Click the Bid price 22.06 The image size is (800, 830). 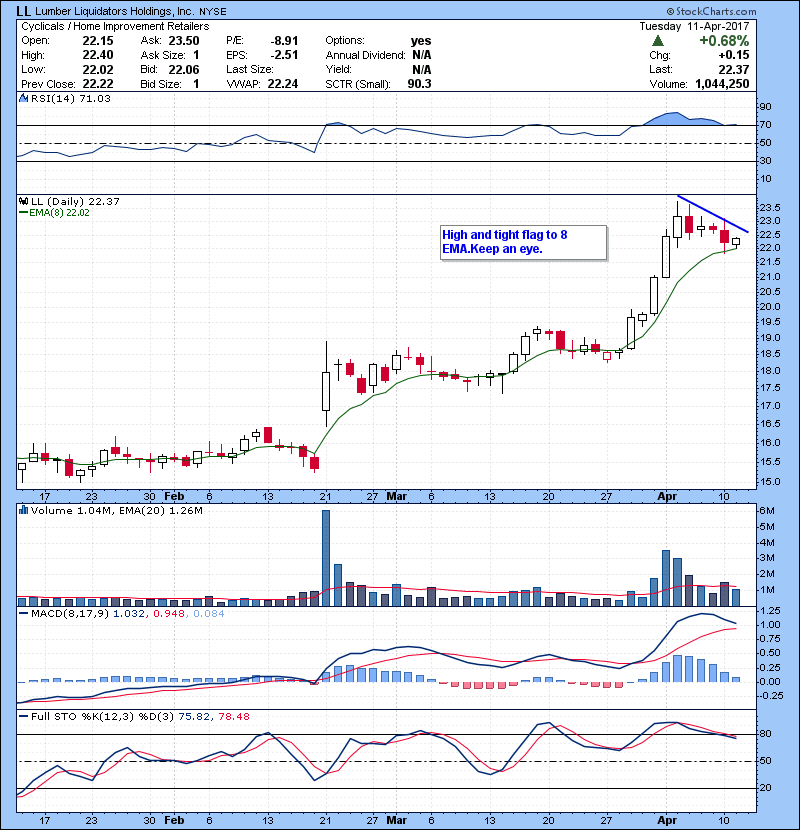click(x=184, y=70)
